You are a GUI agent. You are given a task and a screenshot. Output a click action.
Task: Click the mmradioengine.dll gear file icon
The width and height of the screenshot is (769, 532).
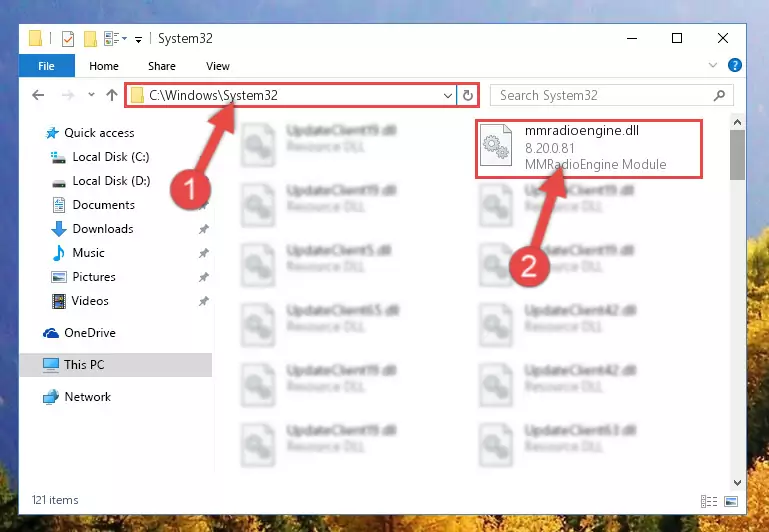click(496, 145)
